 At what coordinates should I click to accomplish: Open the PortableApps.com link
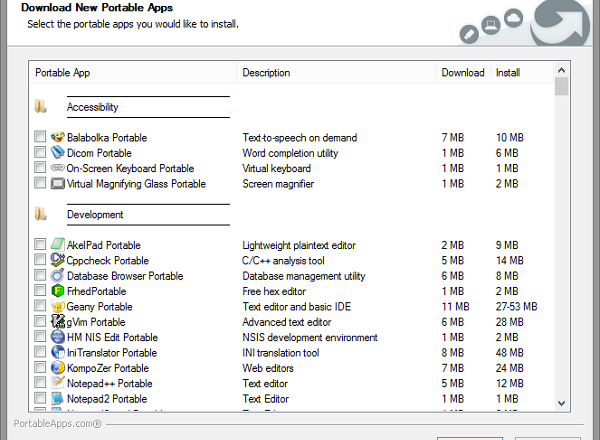click(x=51, y=423)
